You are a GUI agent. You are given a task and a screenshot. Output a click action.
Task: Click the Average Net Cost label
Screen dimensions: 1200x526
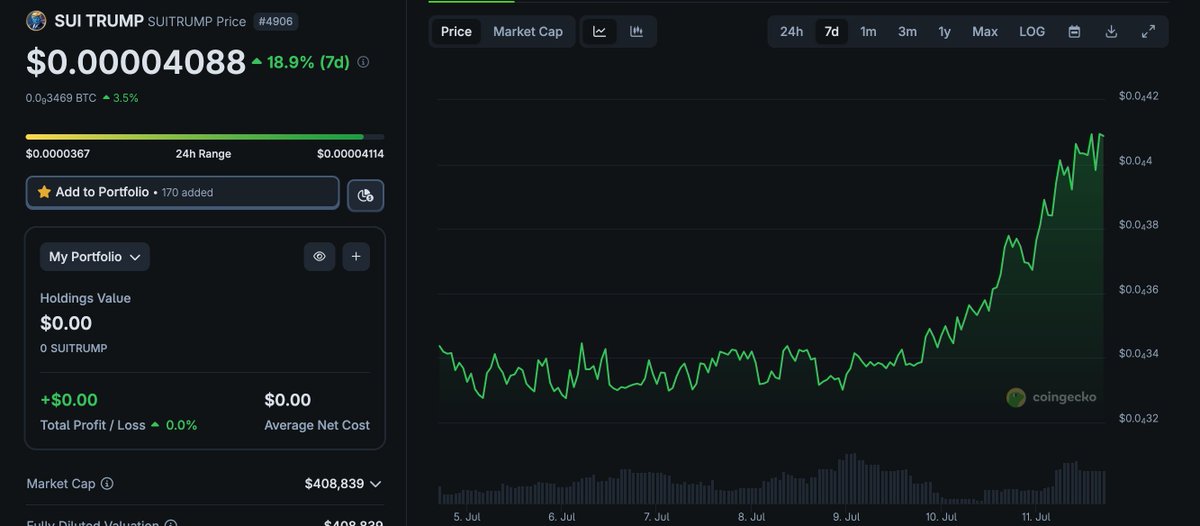click(317, 425)
